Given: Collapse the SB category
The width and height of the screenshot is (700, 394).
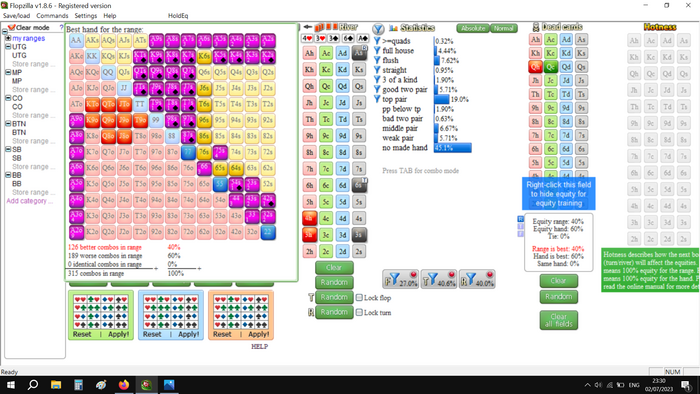Looking at the screenshot, I should coord(8,149).
